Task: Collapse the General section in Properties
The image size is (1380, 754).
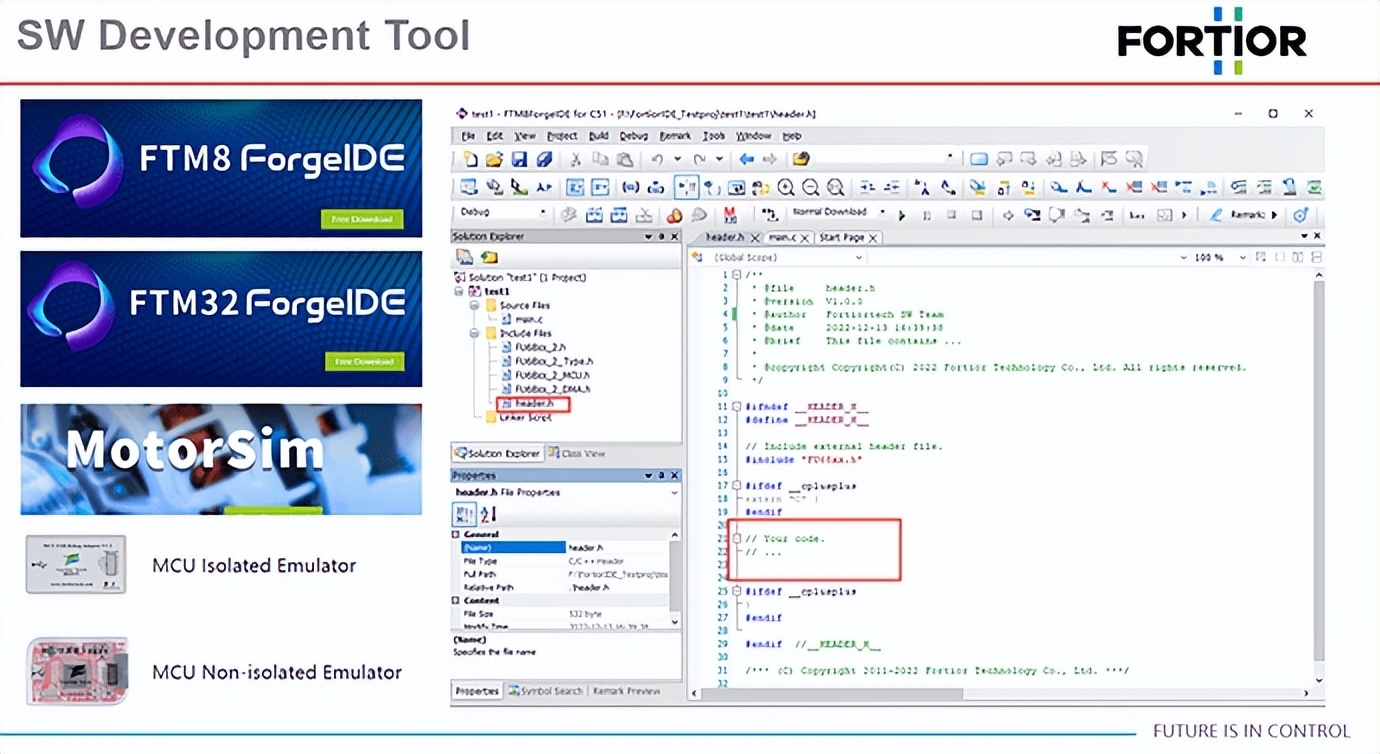Action: (458, 535)
